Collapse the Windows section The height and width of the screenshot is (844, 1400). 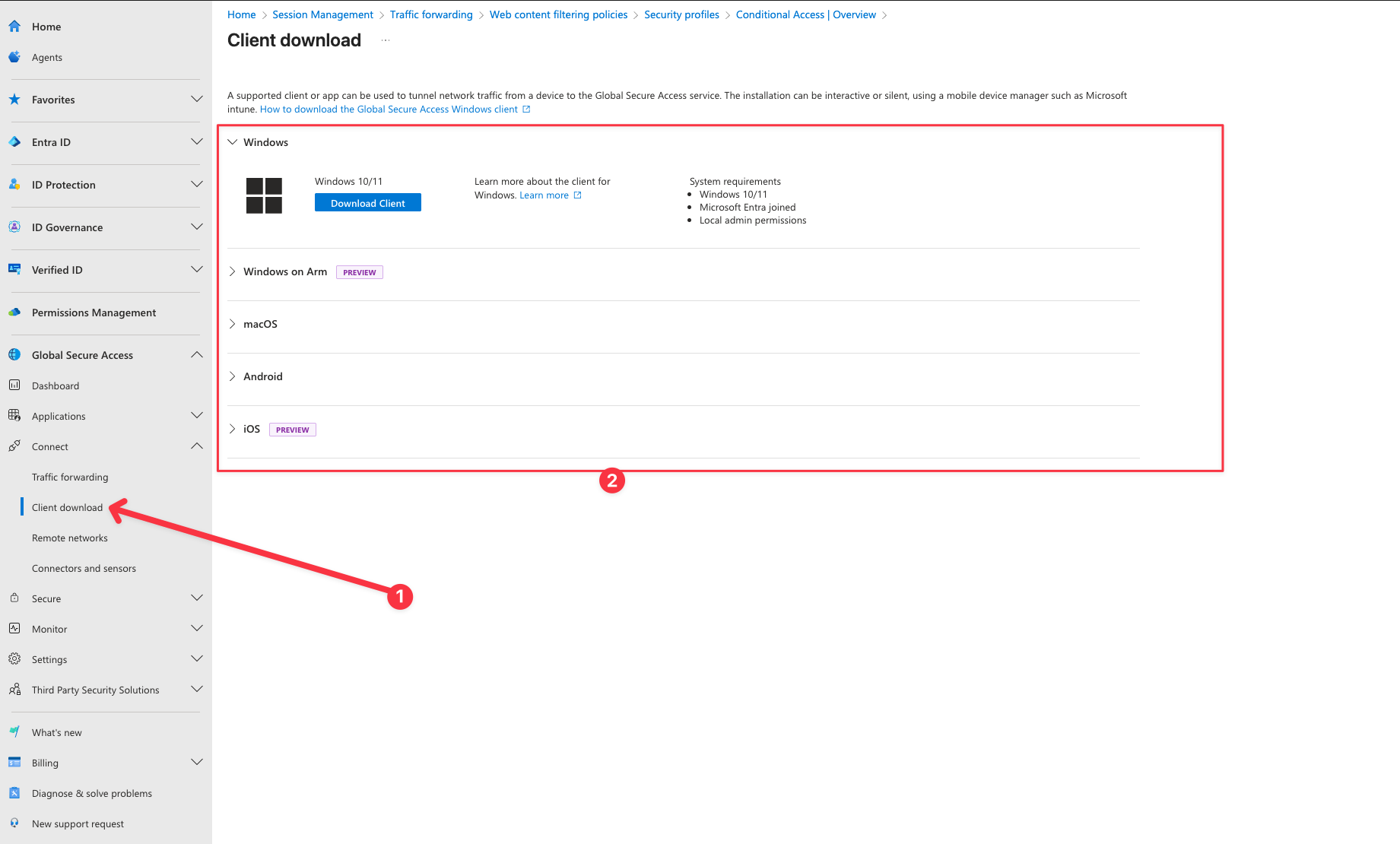(233, 142)
